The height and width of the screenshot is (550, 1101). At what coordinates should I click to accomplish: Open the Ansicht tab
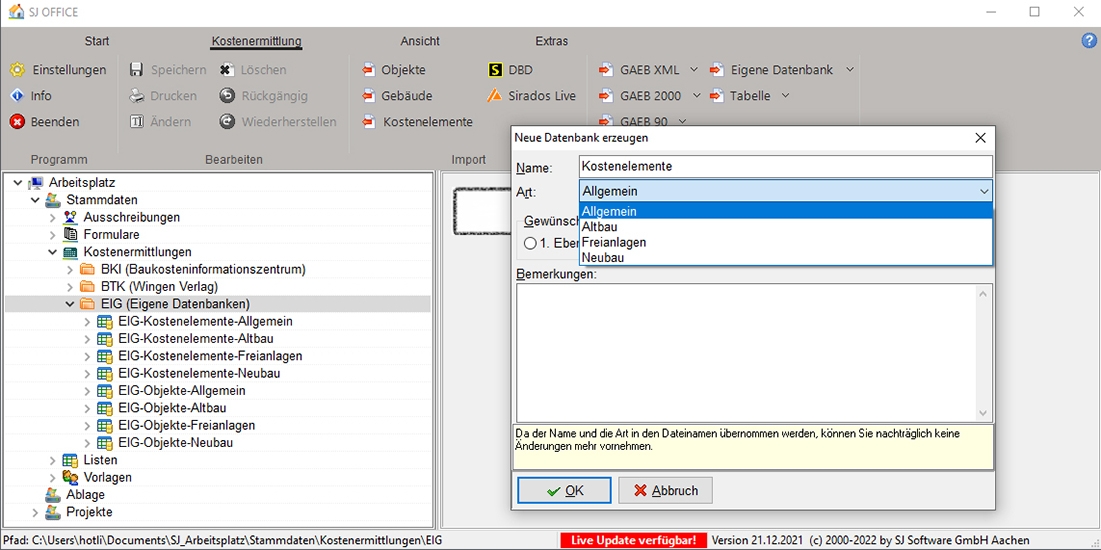(420, 41)
